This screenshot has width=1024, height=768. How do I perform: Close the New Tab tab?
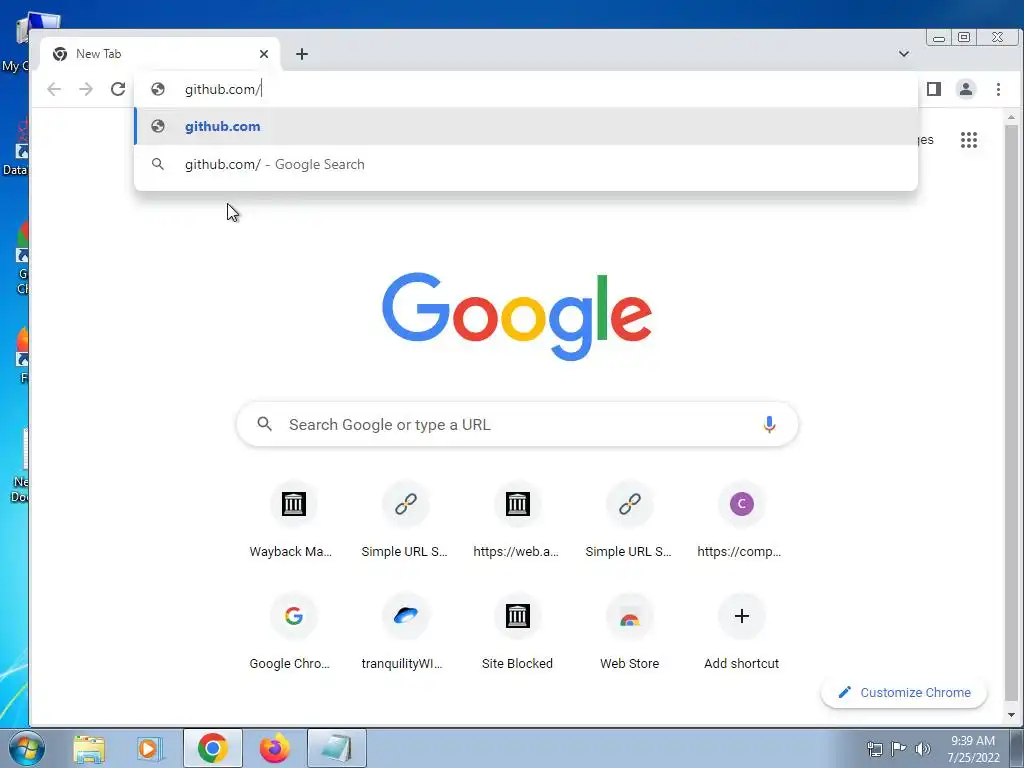[x=264, y=54]
